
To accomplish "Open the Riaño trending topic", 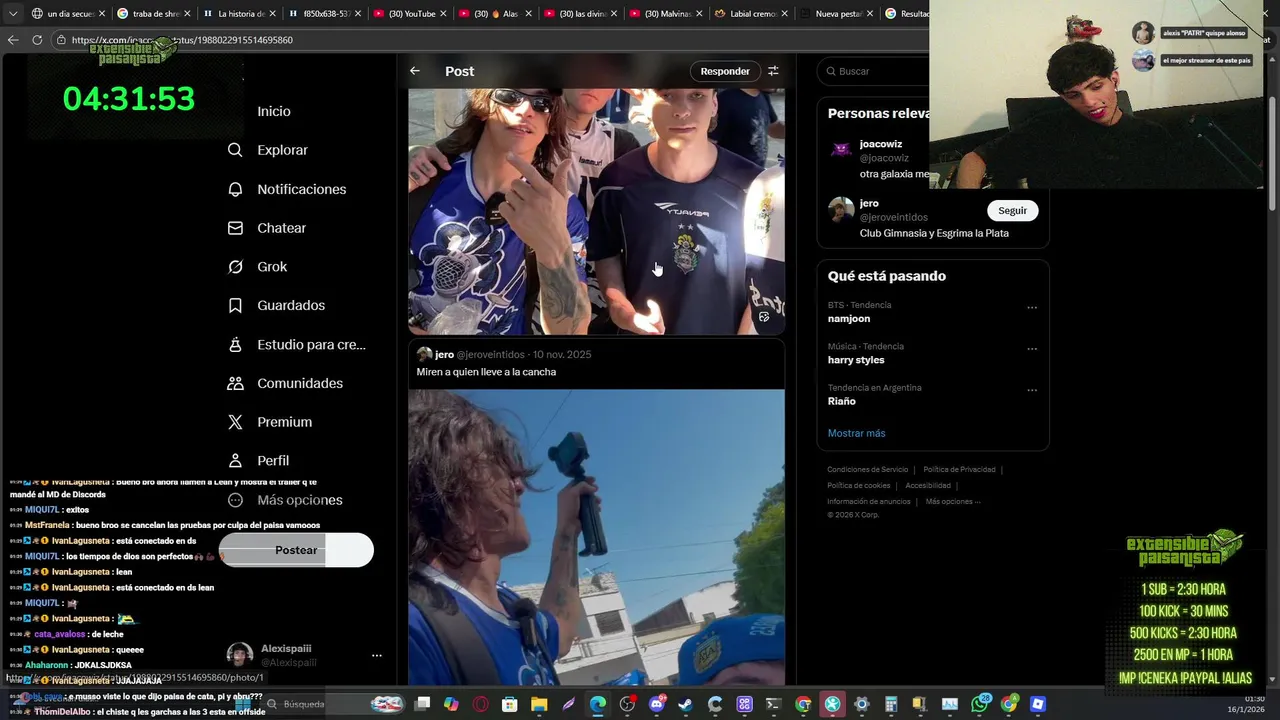I will pos(841,401).
